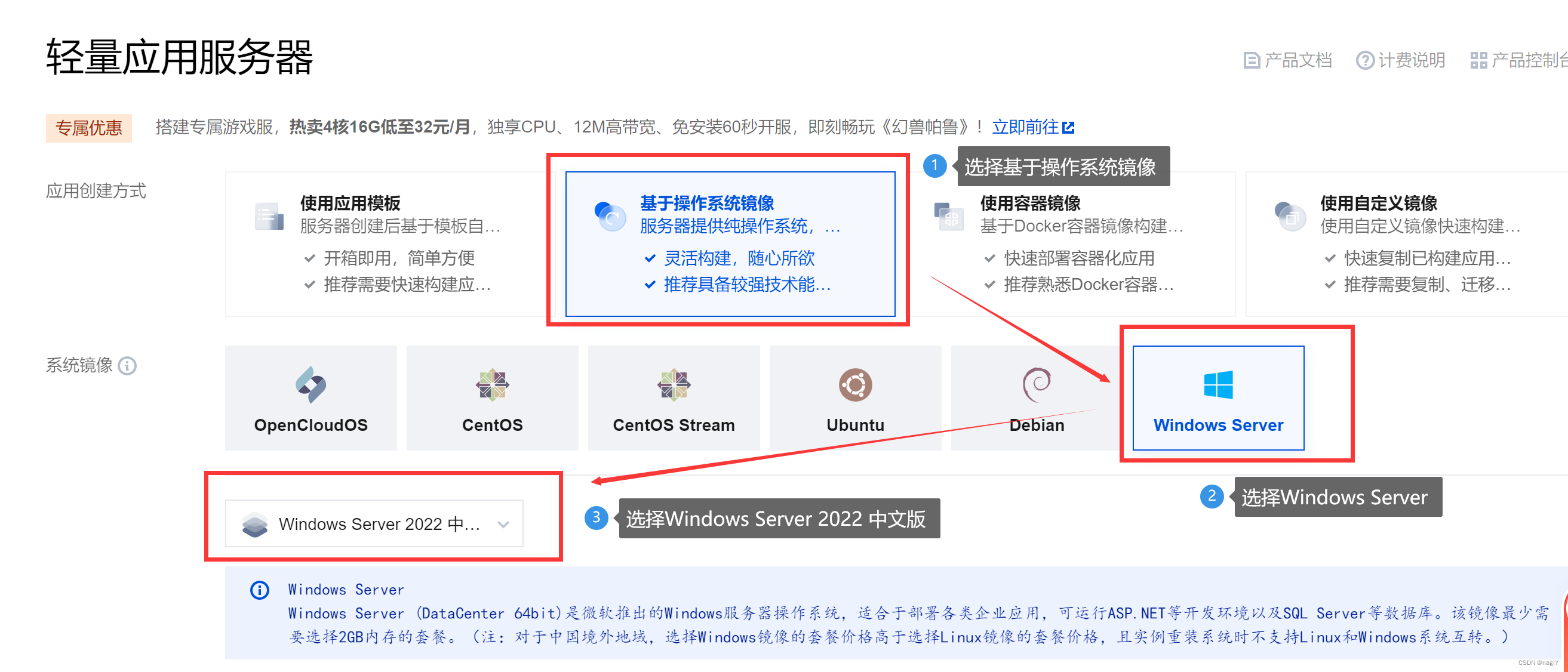Viewport: 1568px width, 672px height.
Task: Click the container image icon
Action: click(949, 216)
